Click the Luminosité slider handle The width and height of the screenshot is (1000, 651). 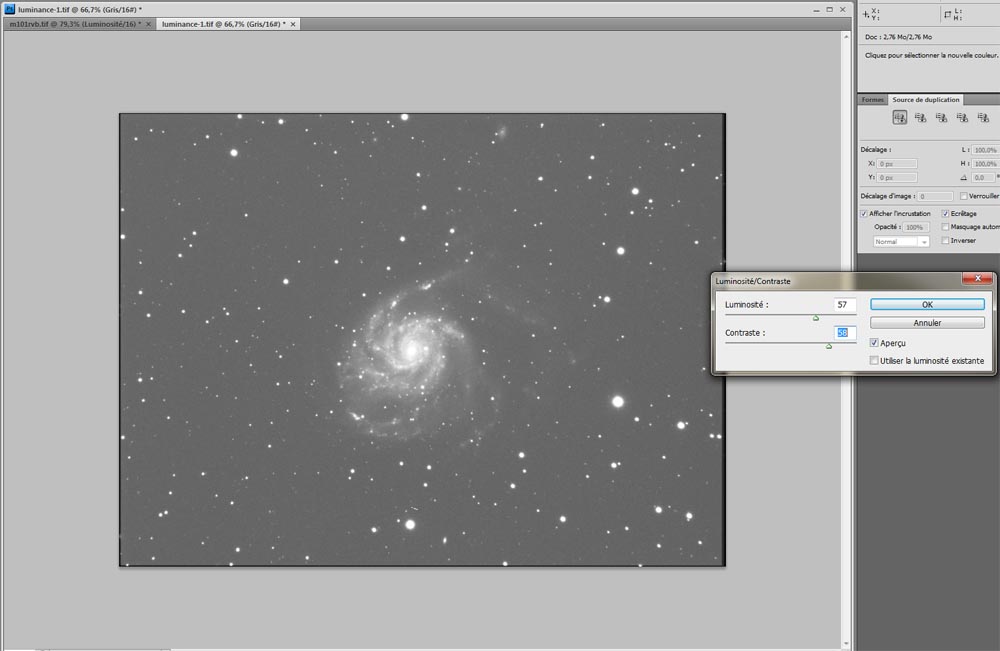click(x=816, y=318)
